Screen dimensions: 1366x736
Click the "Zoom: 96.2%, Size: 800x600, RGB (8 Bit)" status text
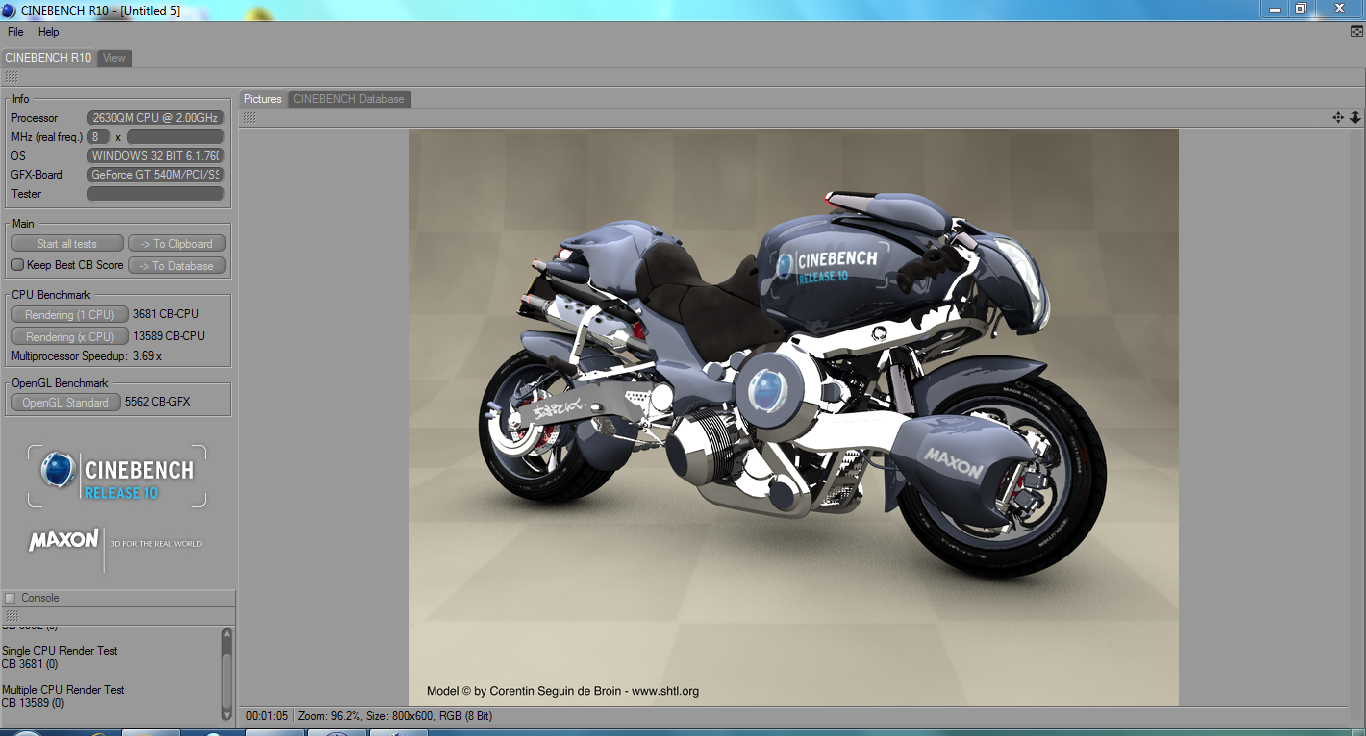point(395,716)
